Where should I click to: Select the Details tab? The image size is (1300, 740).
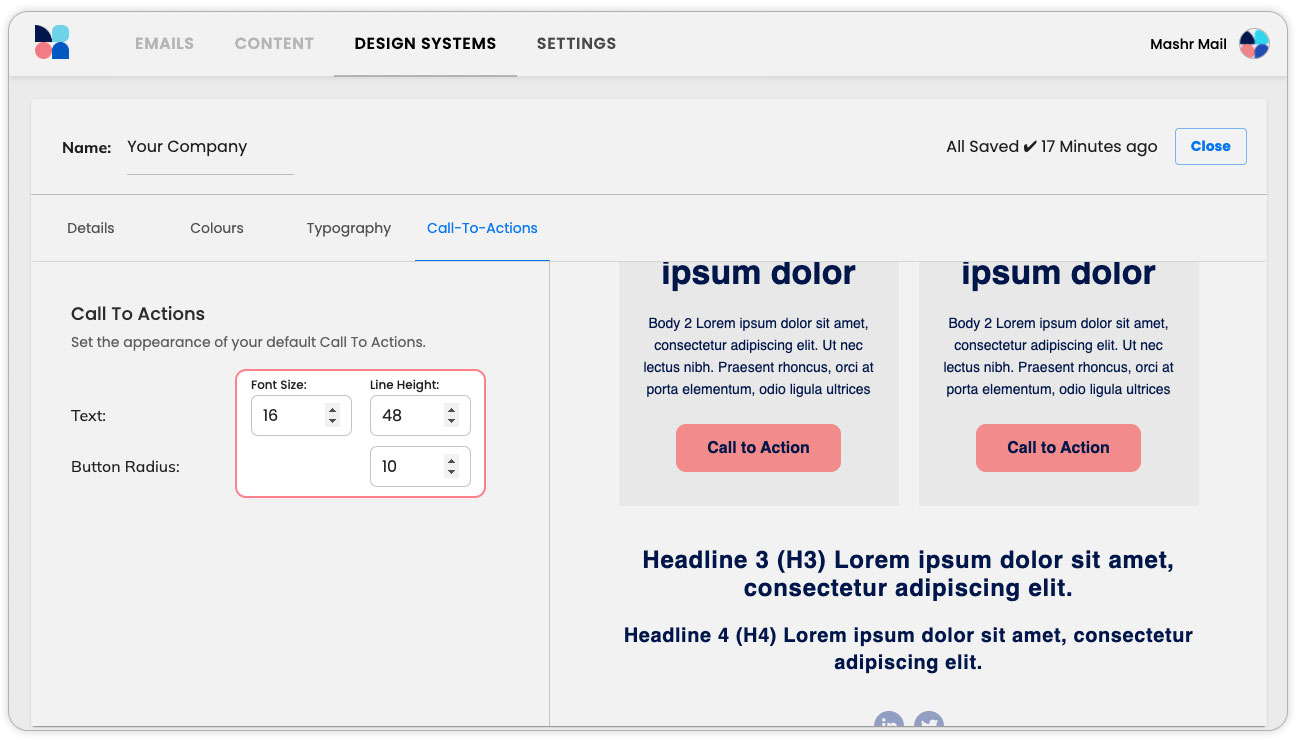(x=91, y=228)
